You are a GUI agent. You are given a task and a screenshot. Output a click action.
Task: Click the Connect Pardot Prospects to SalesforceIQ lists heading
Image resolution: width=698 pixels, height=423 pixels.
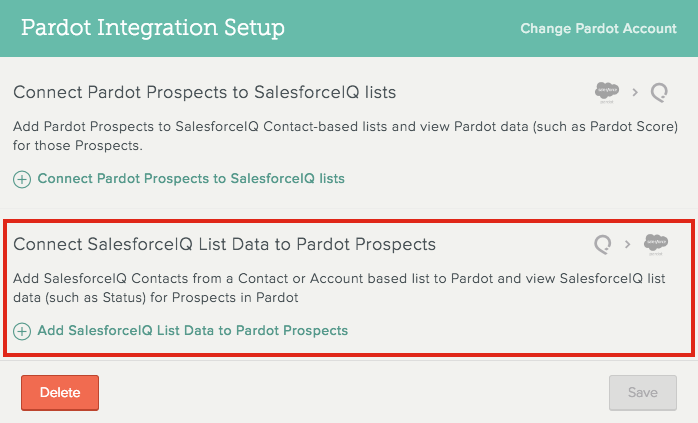[x=205, y=93]
